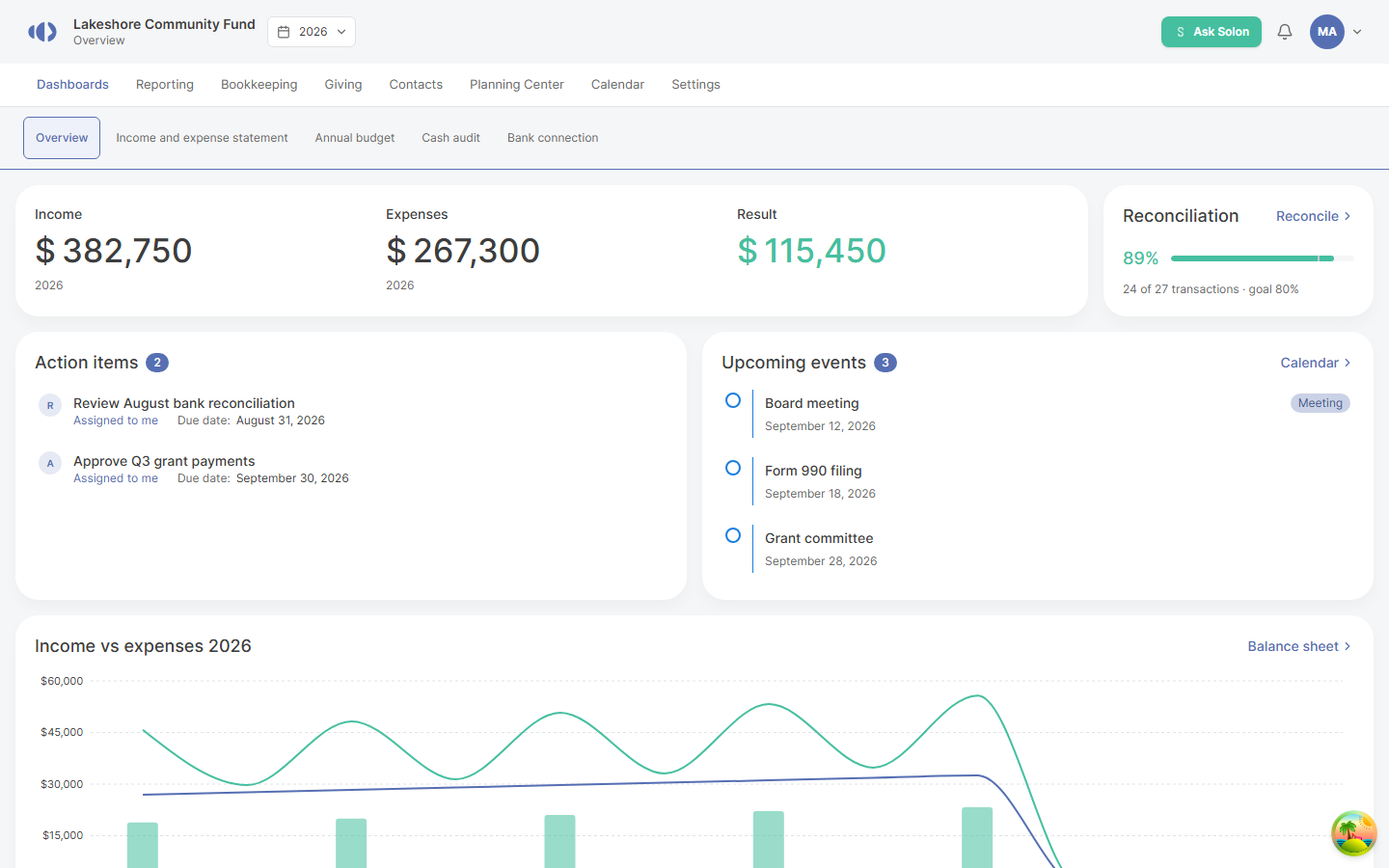The image size is (1389, 868).
Task: Click the September 28, 2026 date
Action: (821, 561)
